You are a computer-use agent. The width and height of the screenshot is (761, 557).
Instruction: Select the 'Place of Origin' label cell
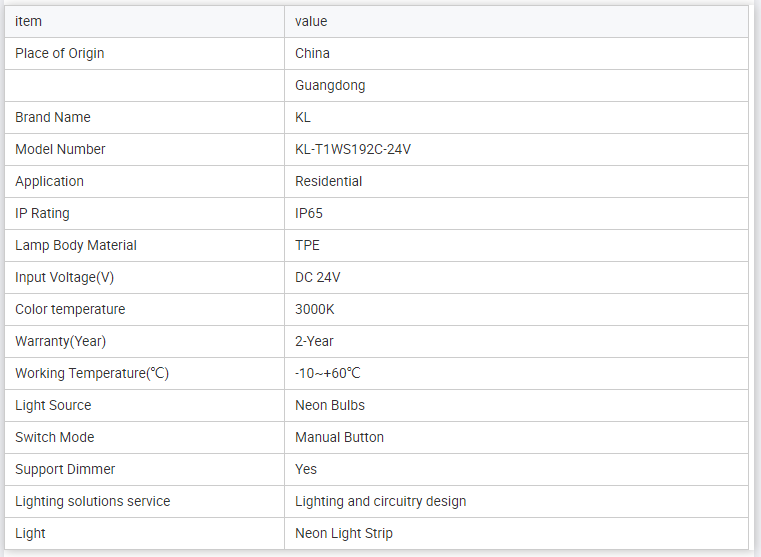(x=60, y=53)
